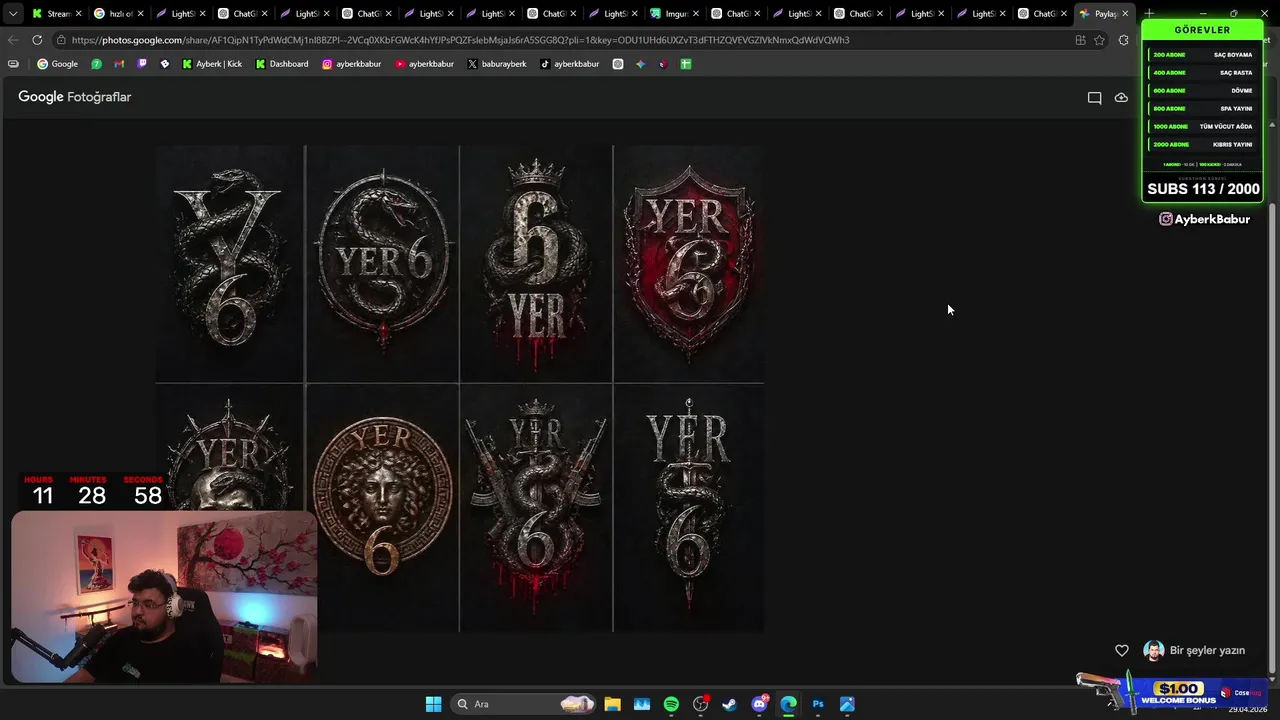Open the Gemini sparkle bookmark icon
The image size is (1280, 720).
coord(640,64)
